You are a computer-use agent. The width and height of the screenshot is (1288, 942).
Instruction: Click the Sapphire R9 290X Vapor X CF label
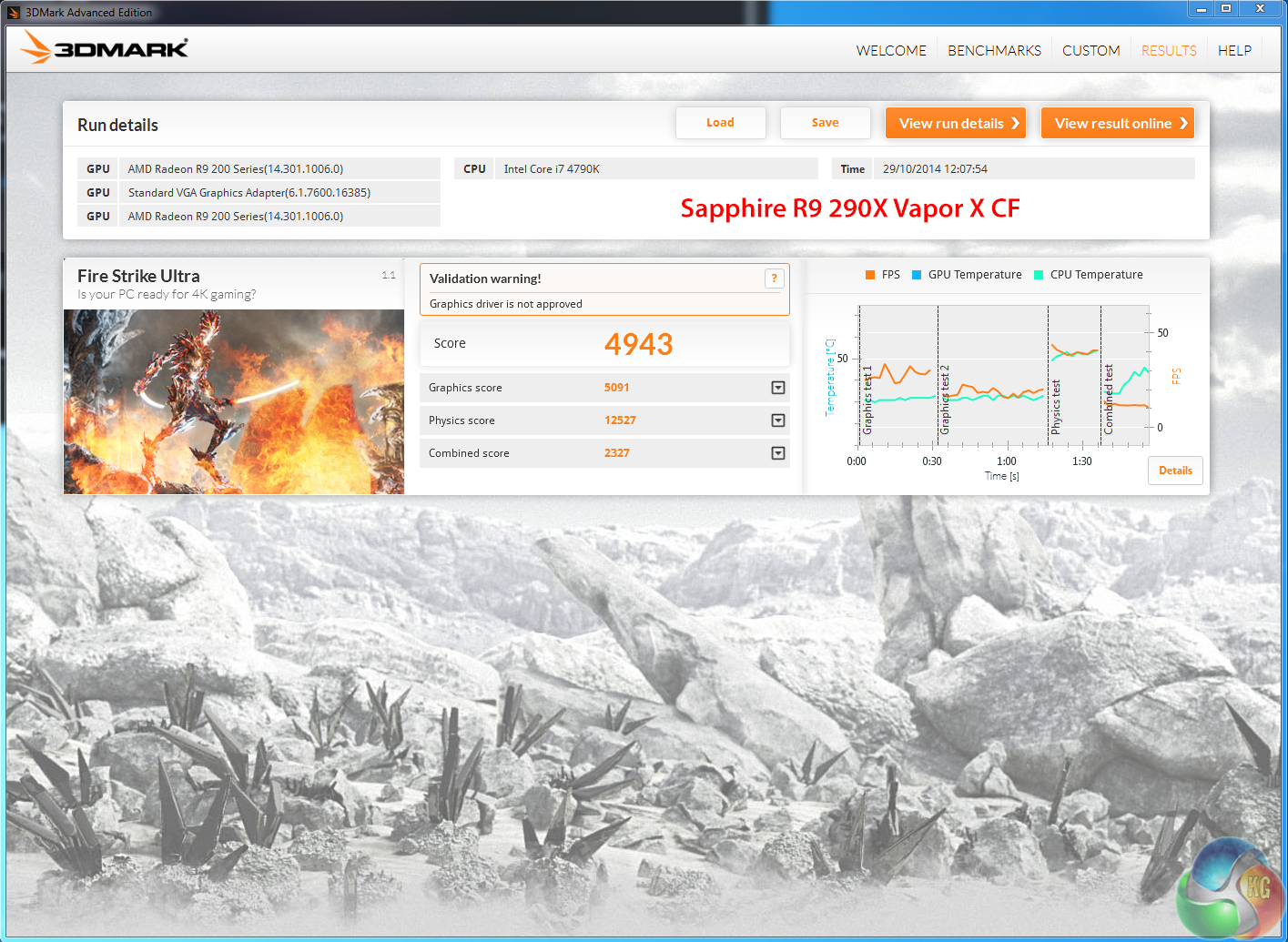pos(850,208)
